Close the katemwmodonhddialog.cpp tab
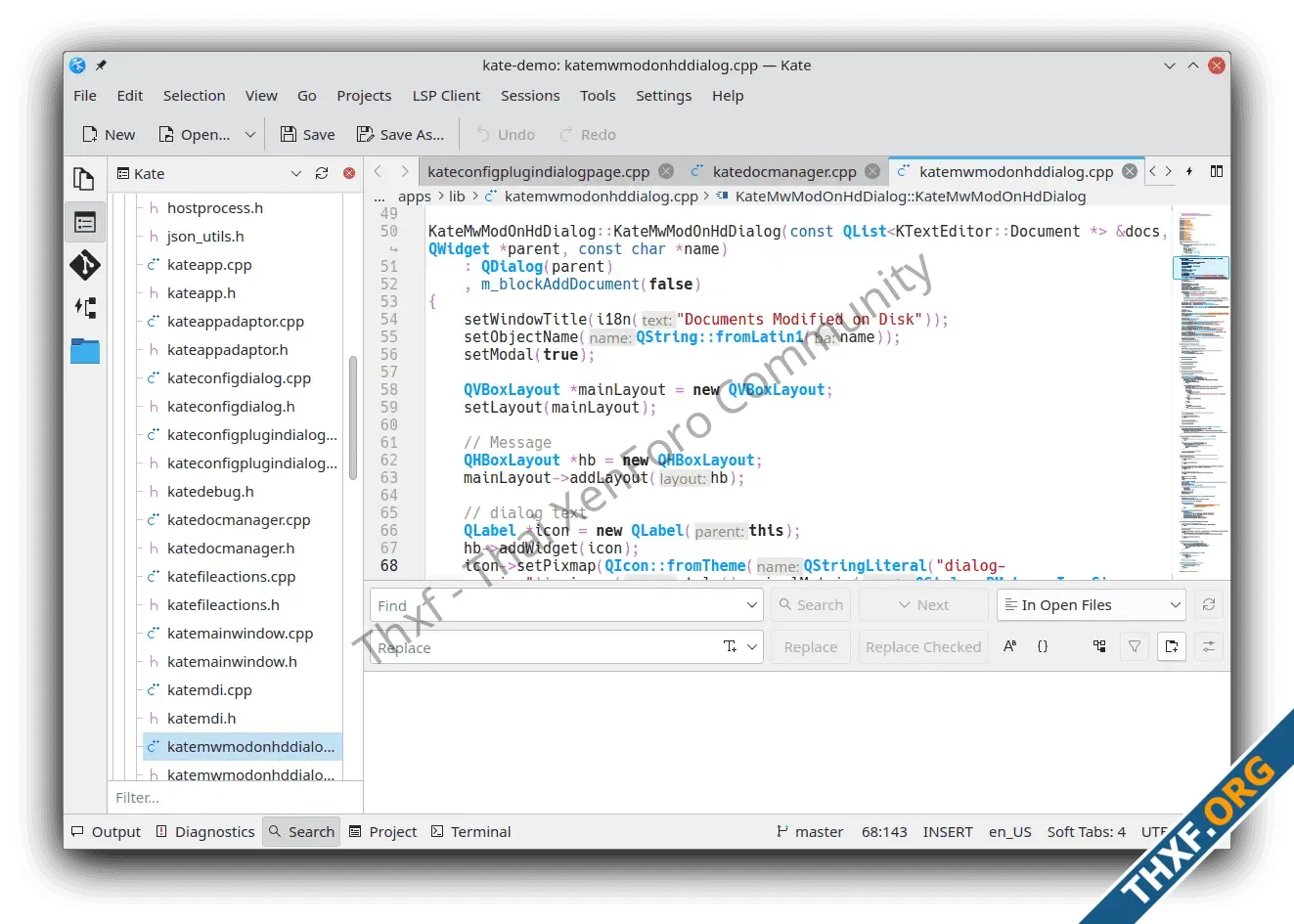This screenshot has height=924, width=1294. tap(1130, 171)
